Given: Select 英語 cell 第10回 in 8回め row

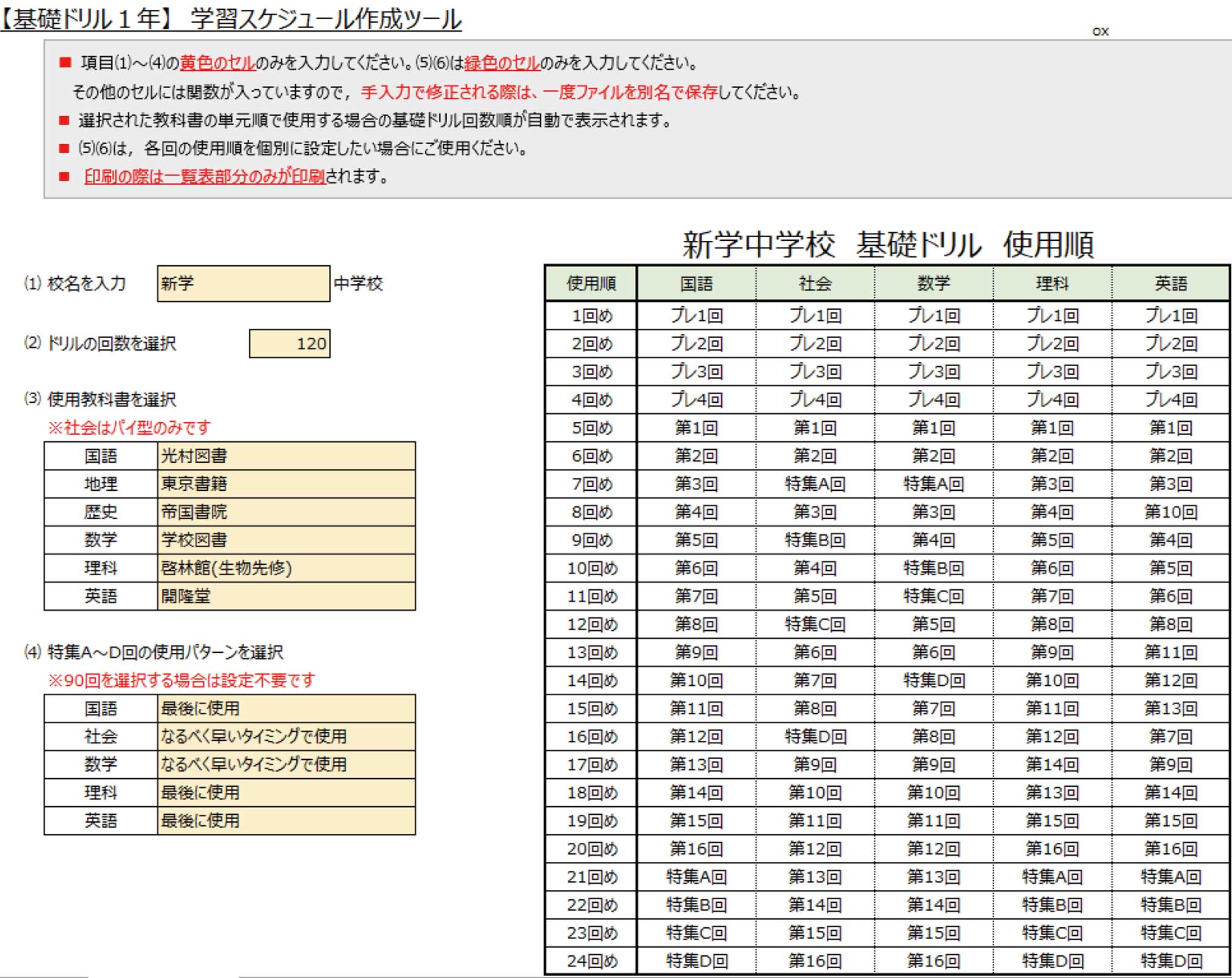Looking at the screenshot, I should [1170, 512].
